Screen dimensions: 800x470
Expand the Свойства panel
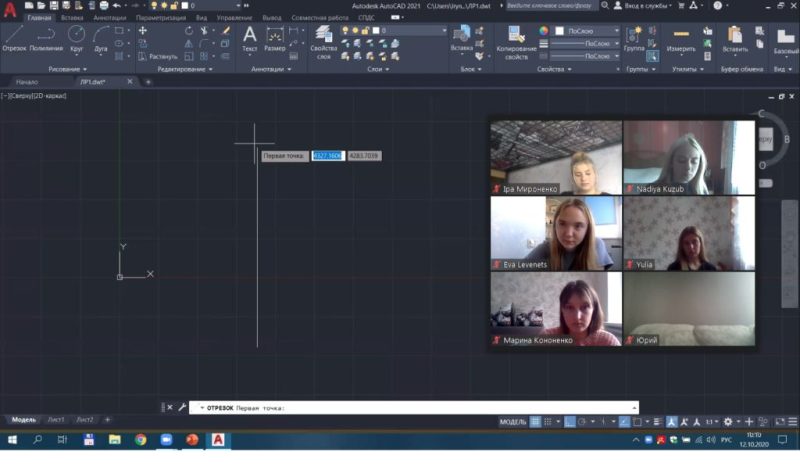click(554, 69)
